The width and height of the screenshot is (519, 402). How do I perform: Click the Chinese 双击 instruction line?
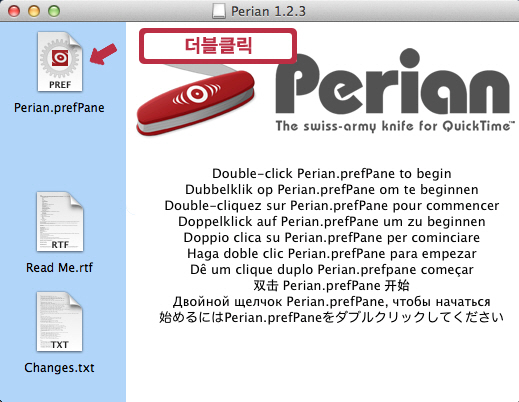332,286
